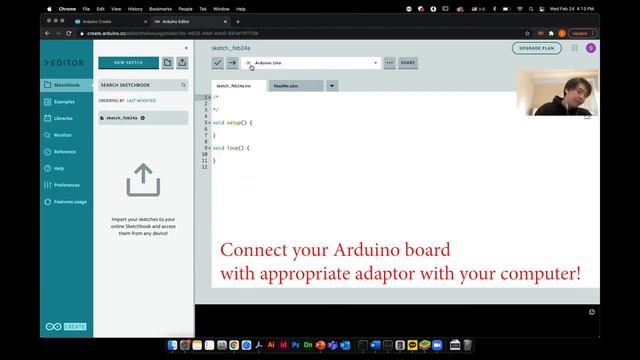
Task: Reload the page in Chrome
Action: point(69,33)
